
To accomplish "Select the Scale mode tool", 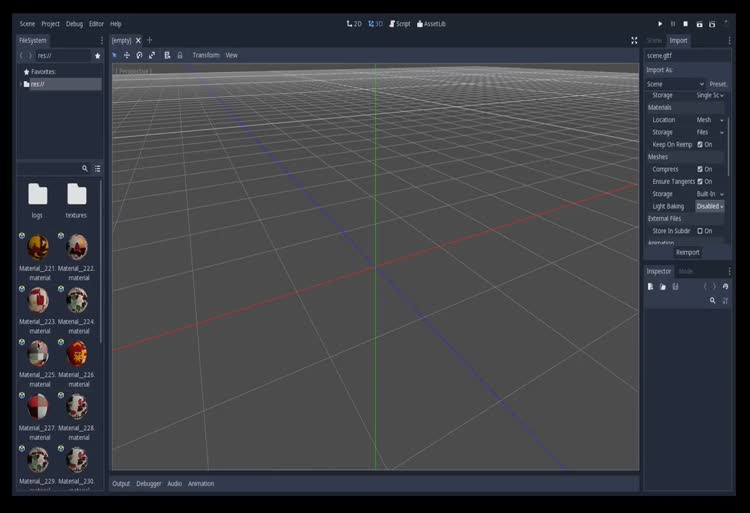I will 152,55.
